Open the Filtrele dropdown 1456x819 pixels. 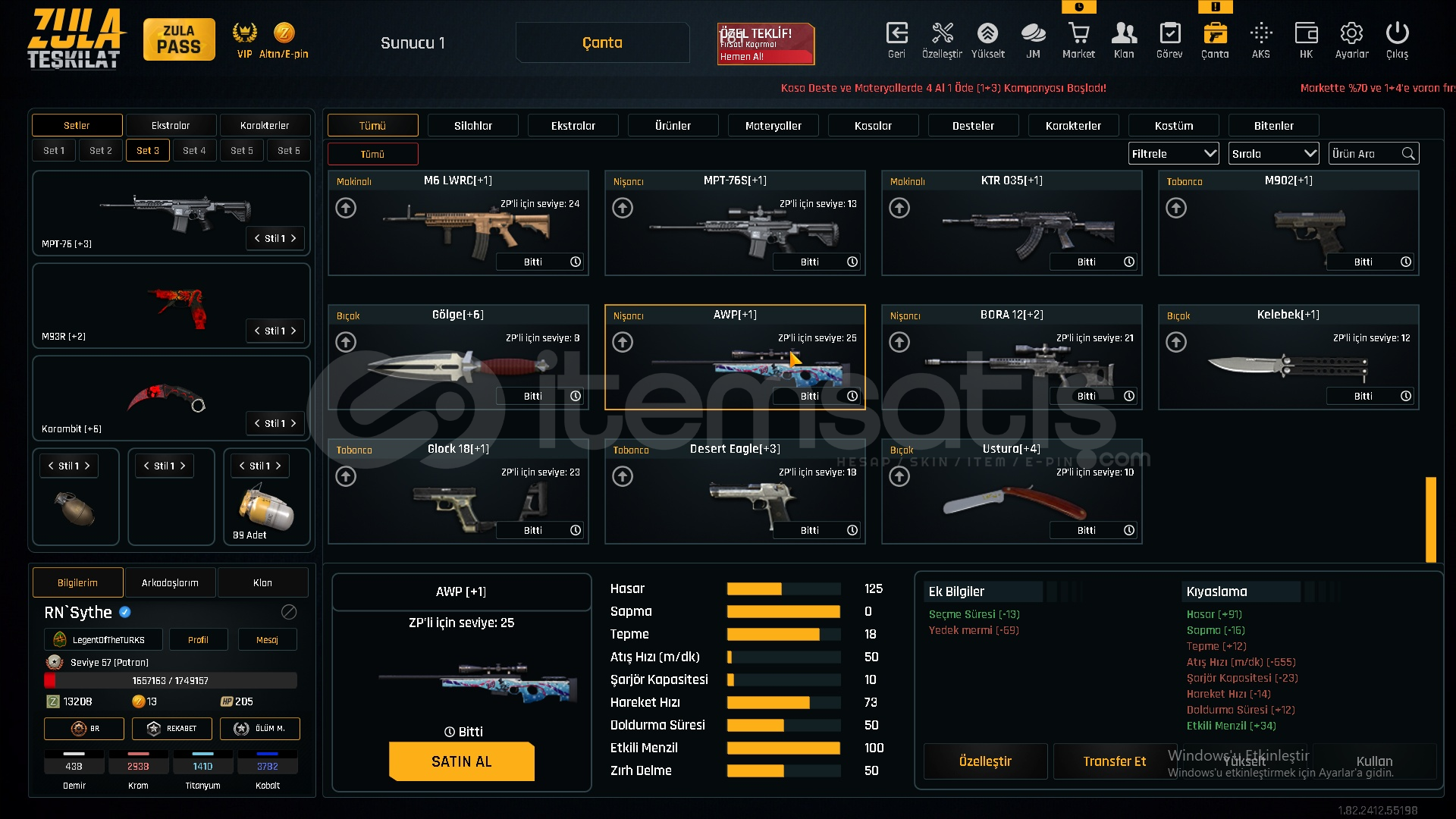click(1173, 154)
